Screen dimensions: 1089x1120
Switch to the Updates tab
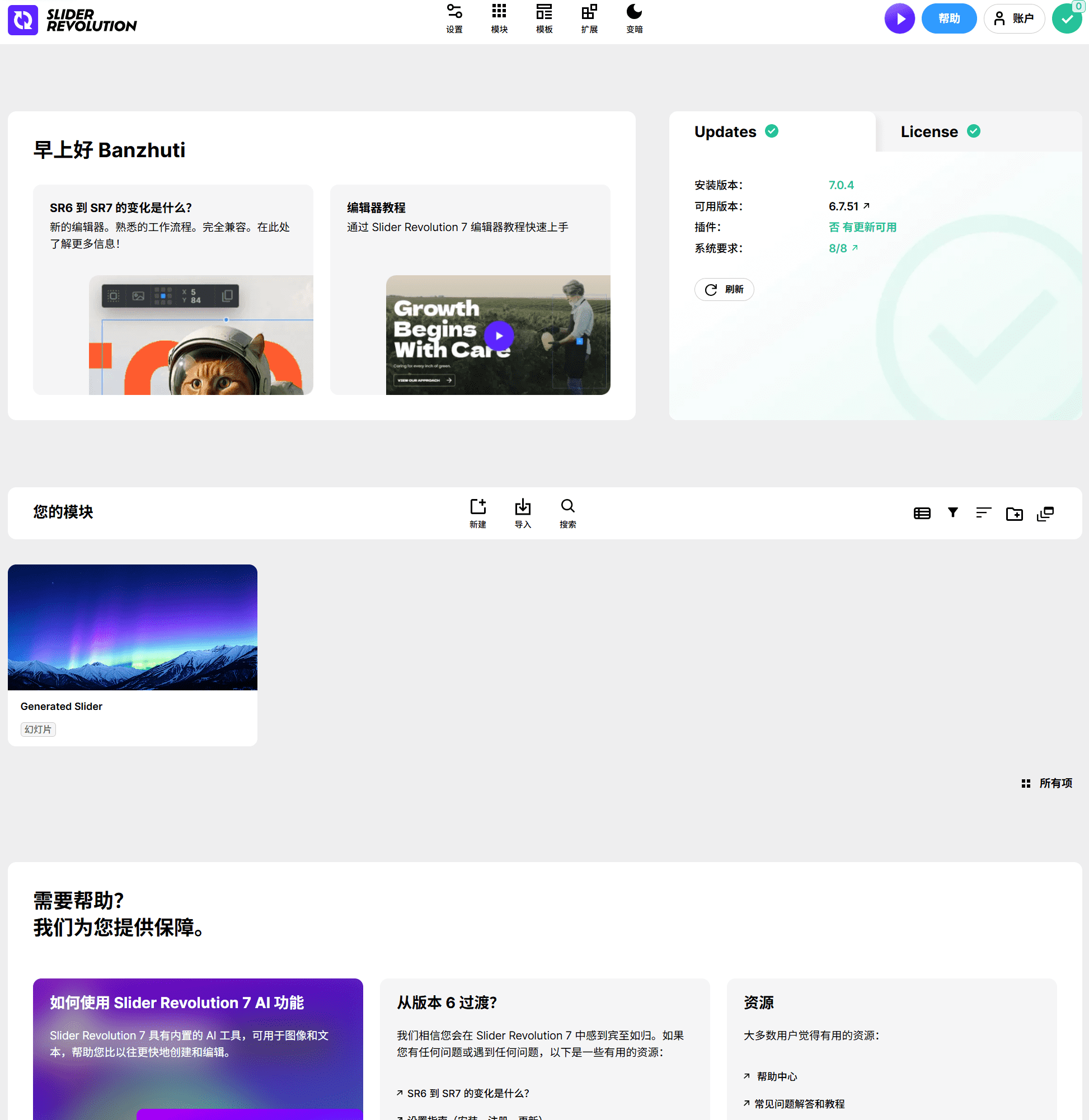pos(772,131)
